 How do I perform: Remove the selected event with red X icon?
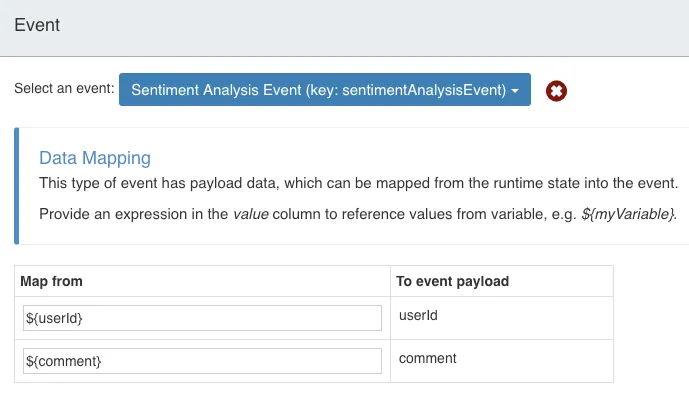coord(556,91)
